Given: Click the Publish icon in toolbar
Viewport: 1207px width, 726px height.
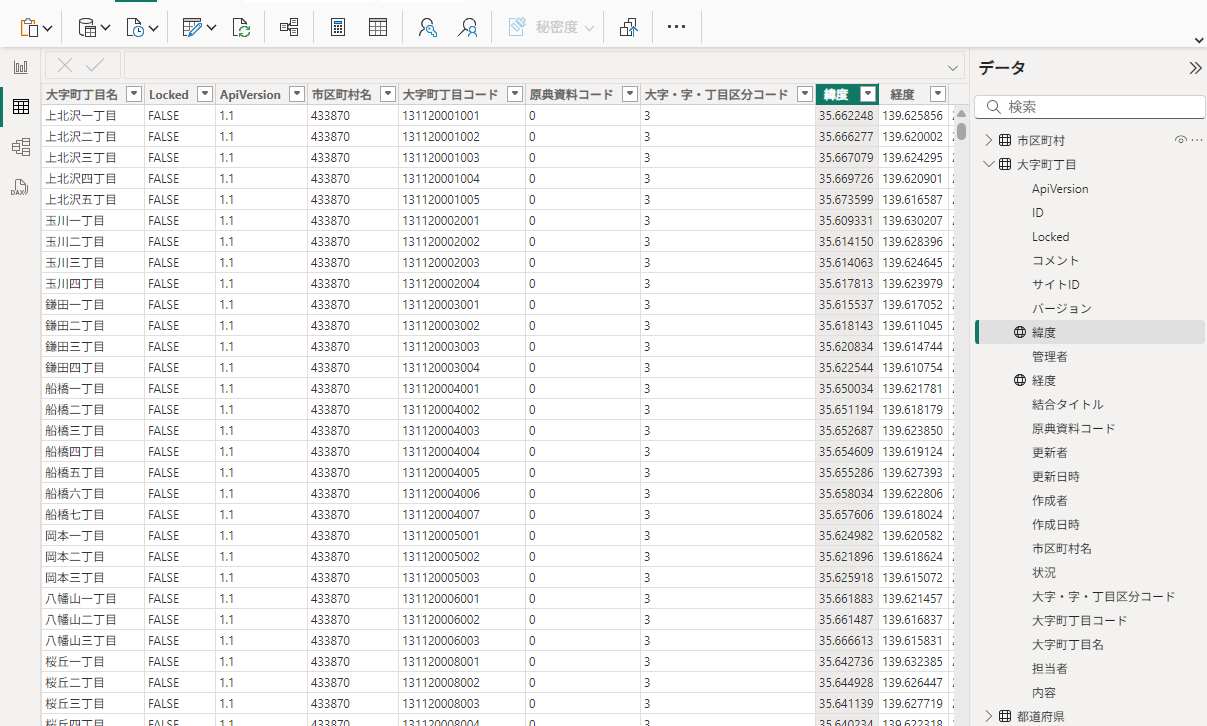Looking at the screenshot, I should [628, 27].
